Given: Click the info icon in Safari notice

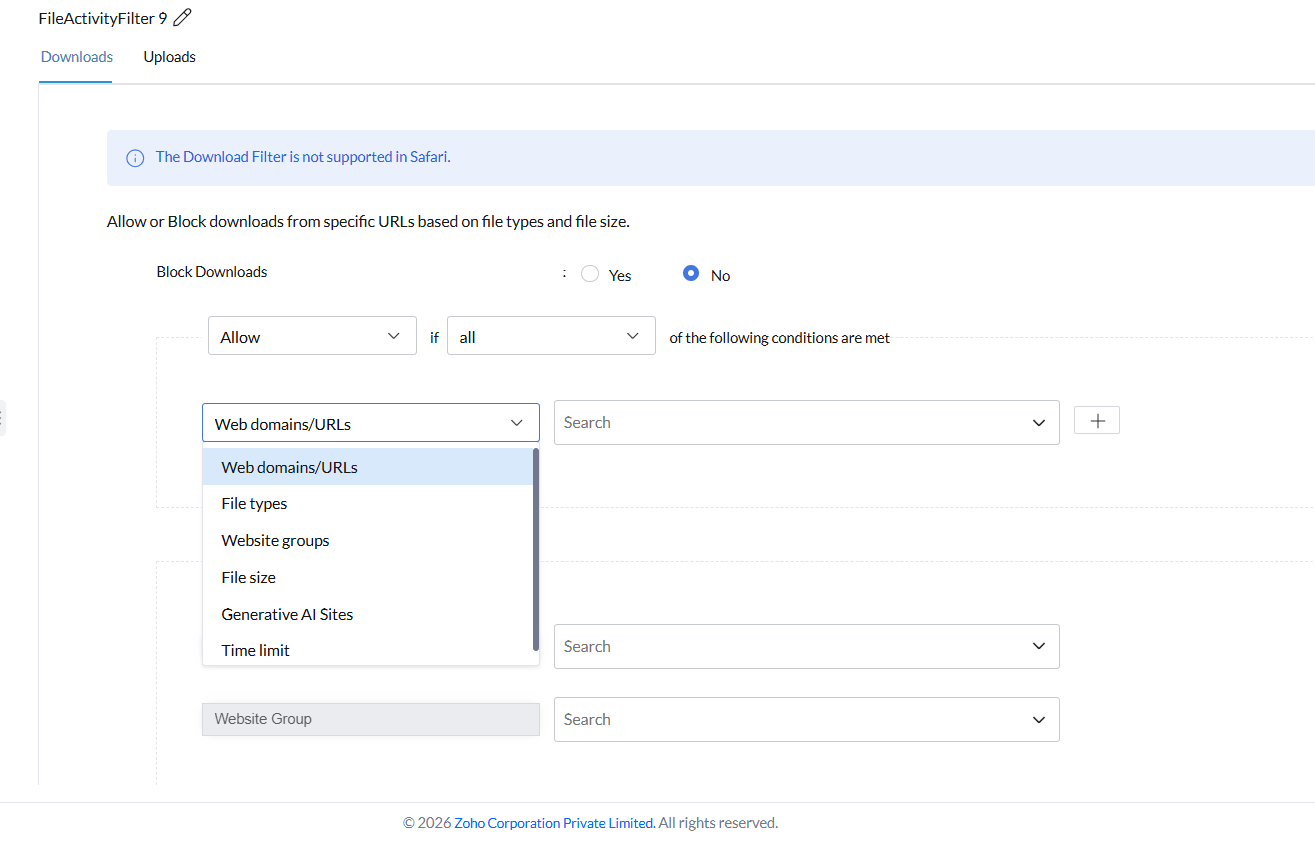Looking at the screenshot, I should coord(135,158).
